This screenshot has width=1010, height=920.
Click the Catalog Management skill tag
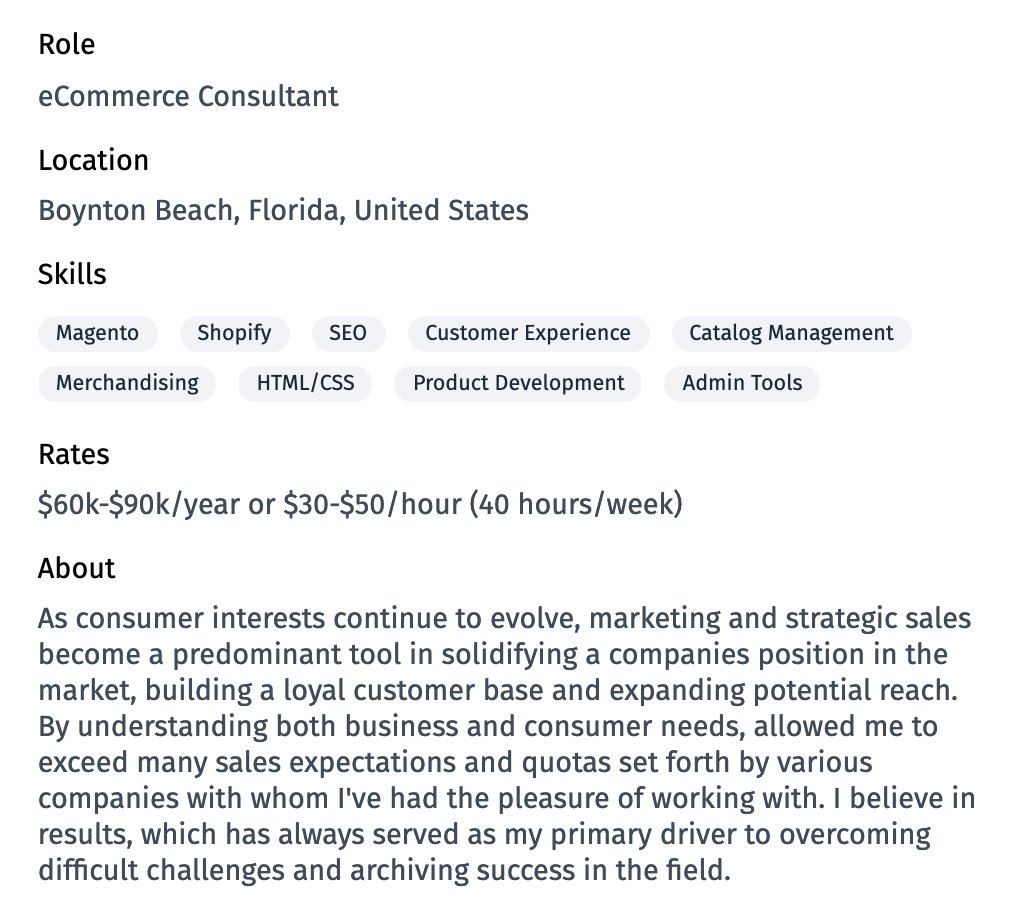click(x=791, y=334)
